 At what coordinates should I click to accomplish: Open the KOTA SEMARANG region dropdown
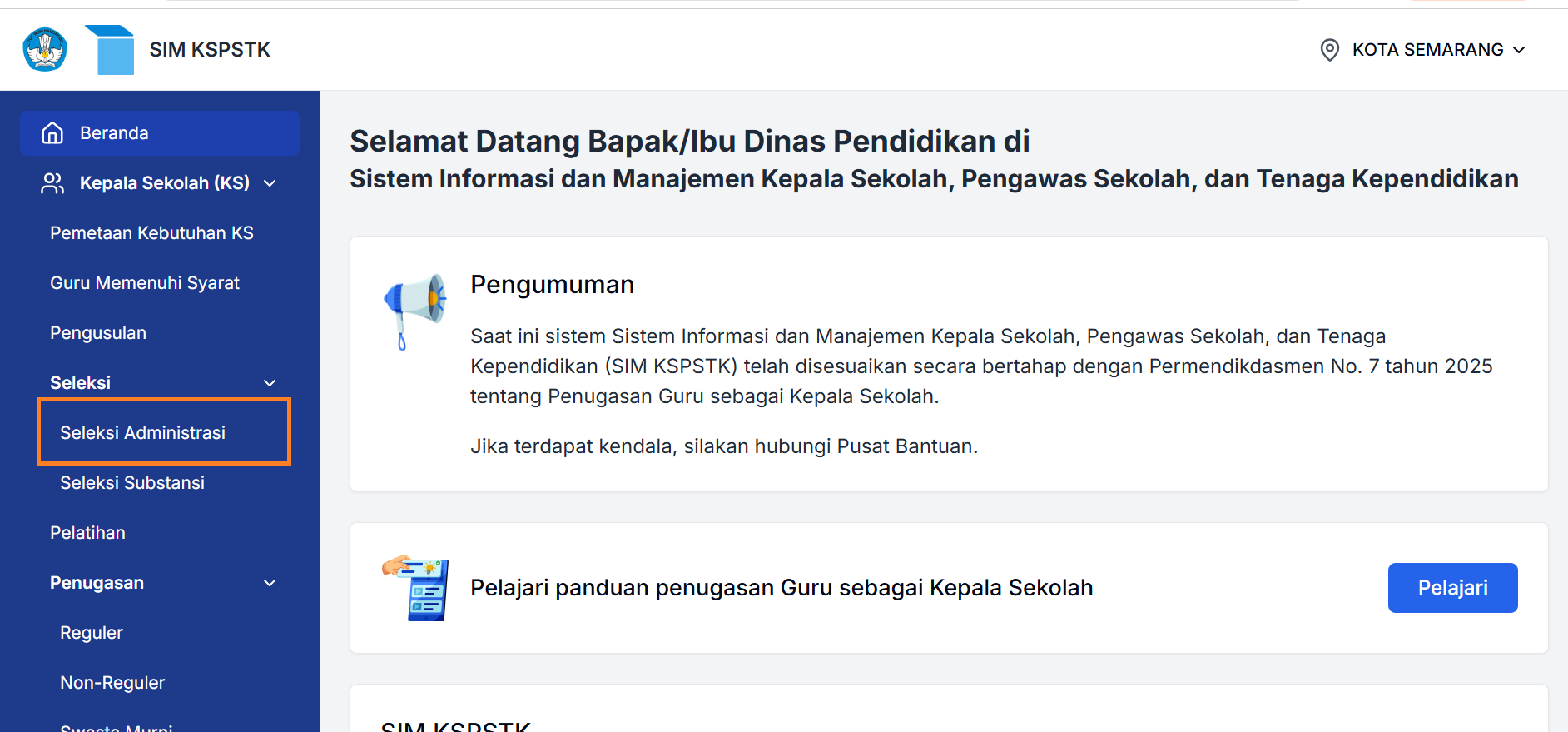click(x=1423, y=50)
